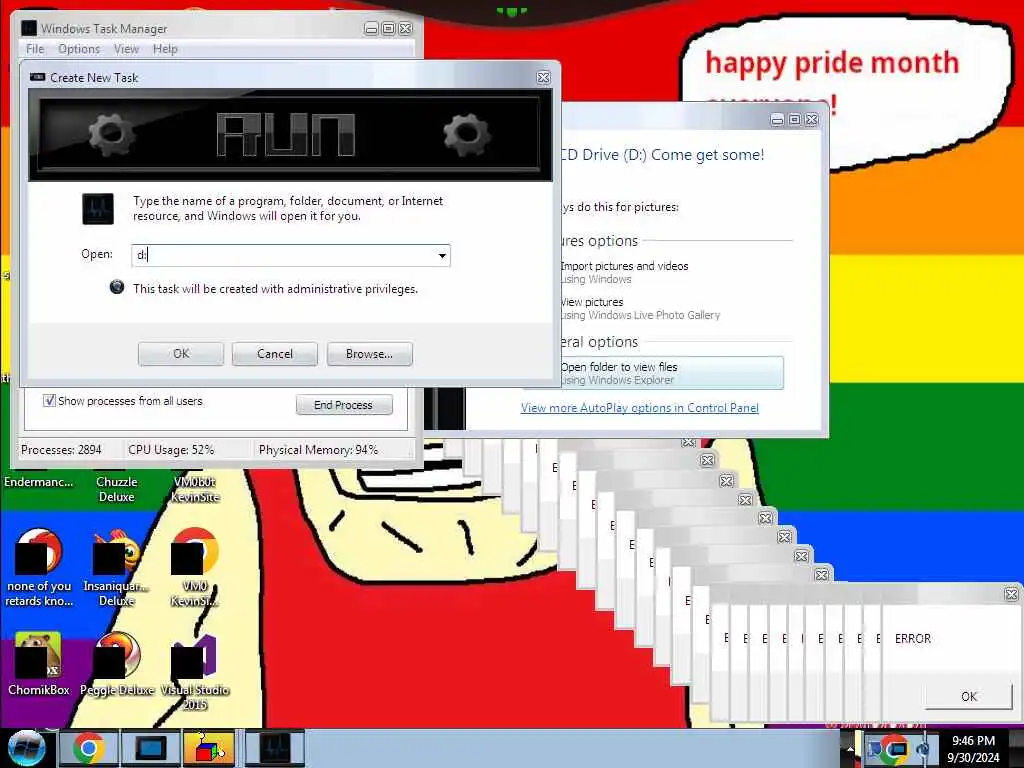
Task: Click the CPU Usage: 52% status entry
Action: click(x=171, y=449)
